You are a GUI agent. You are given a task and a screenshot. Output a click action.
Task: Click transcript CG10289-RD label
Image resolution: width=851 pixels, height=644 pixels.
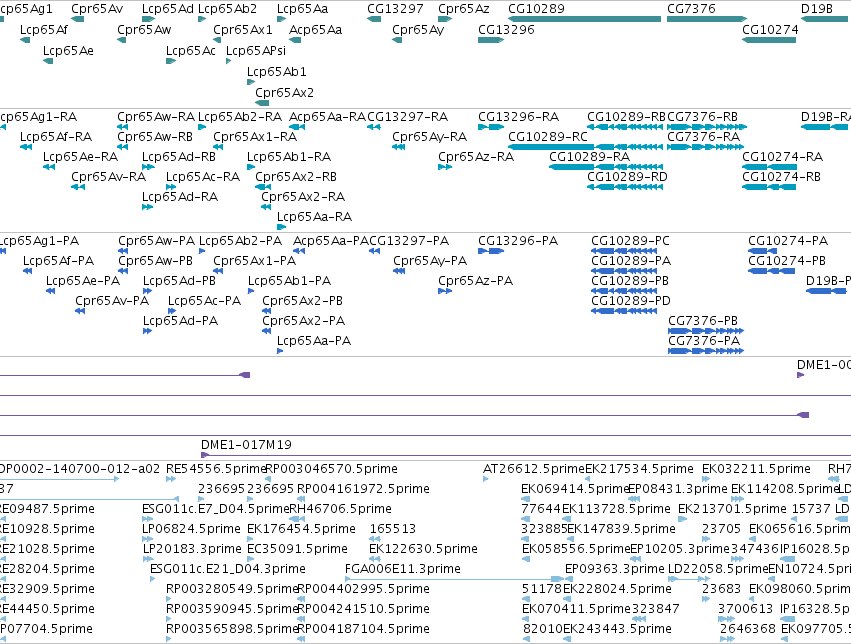pyautogui.click(x=627, y=177)
